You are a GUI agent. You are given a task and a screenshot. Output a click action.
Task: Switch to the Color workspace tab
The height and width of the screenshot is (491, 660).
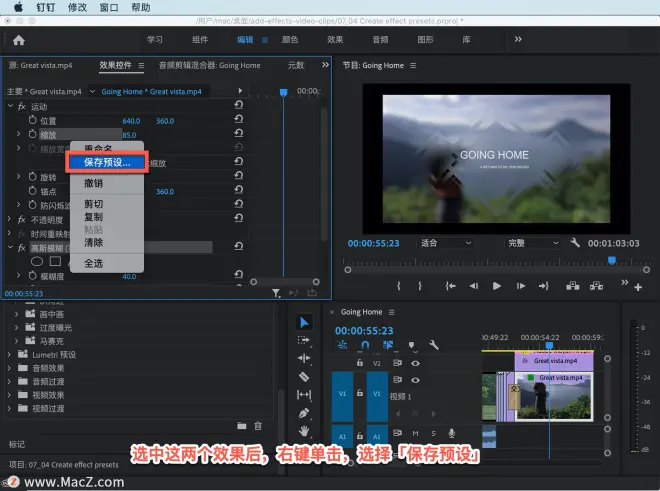tap(290, 40)
